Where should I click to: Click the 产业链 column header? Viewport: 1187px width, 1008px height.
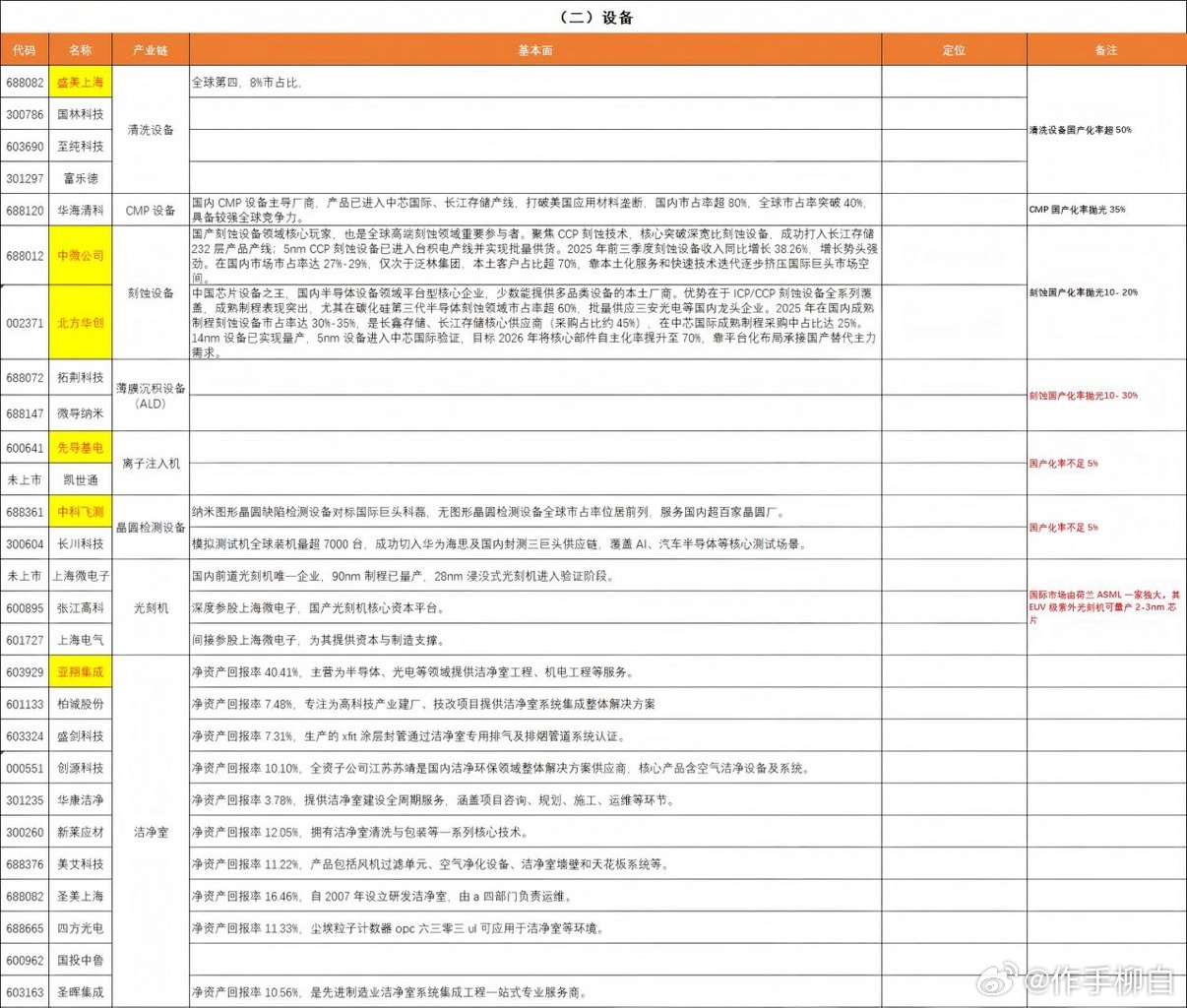[x=151, y=50]
